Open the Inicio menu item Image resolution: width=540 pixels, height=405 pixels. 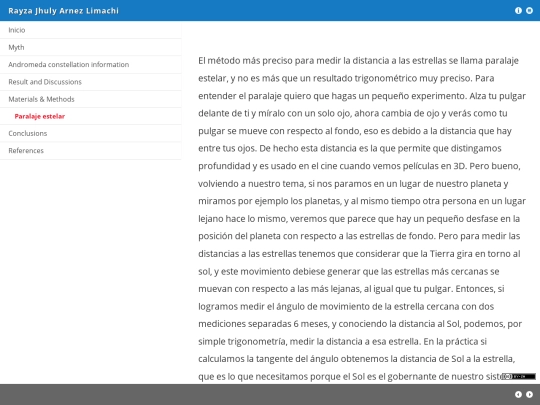tap(91, 30)
